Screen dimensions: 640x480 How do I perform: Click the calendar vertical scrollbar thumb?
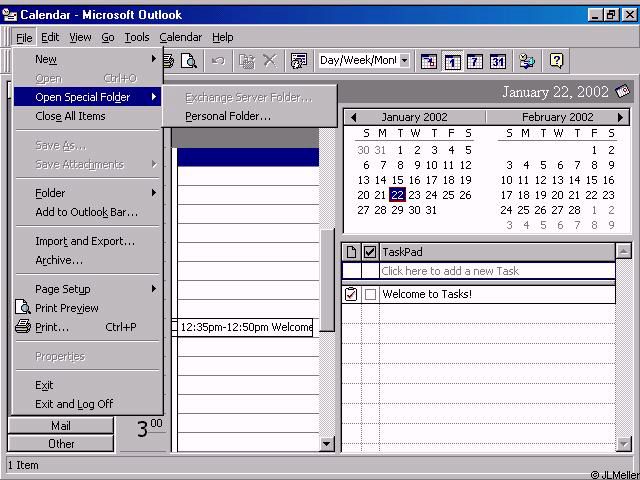point(327,280)
